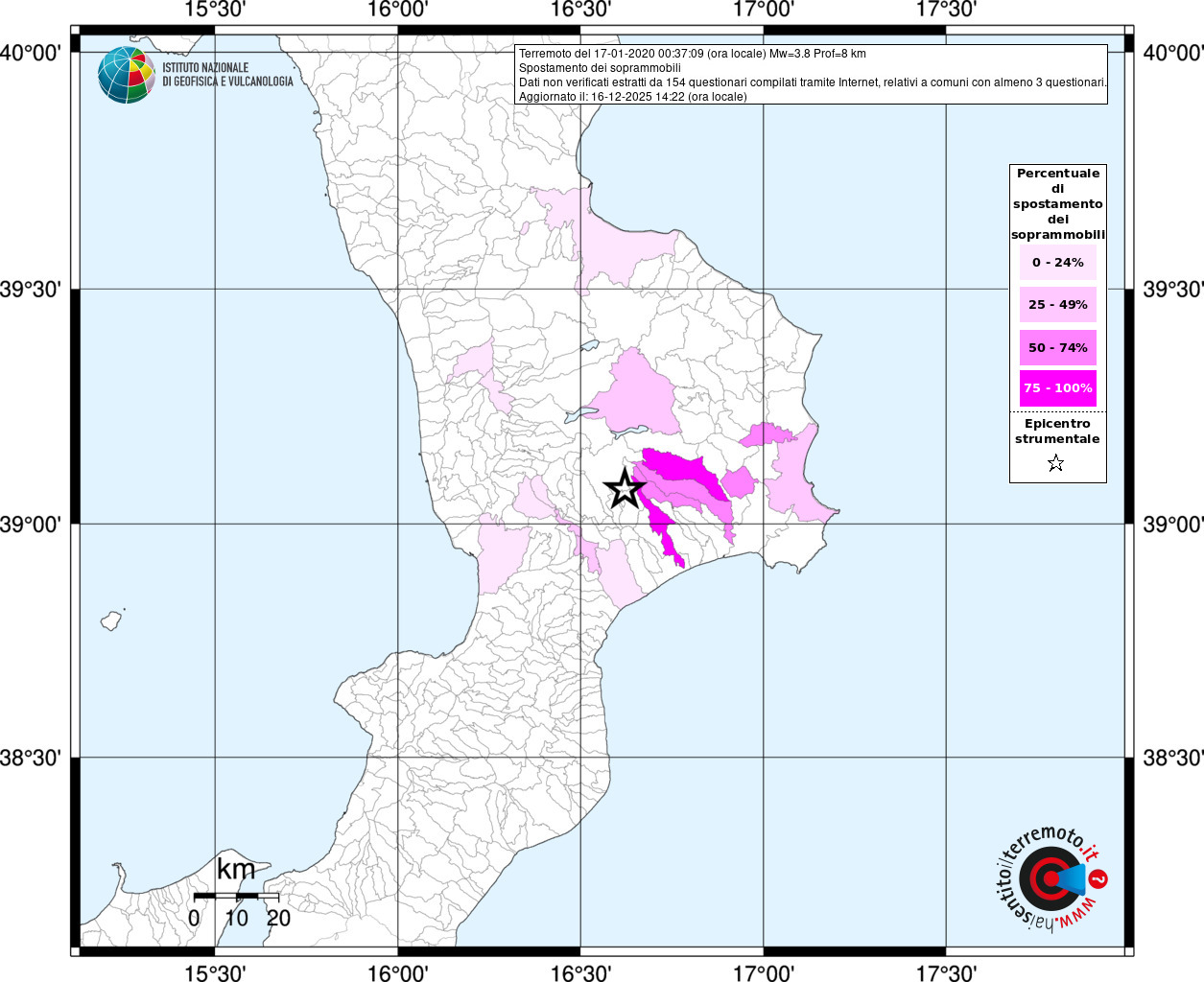
Task: Click the 'Dati non verificati estratti da 154 questionari' line
Action: [813, 82]
